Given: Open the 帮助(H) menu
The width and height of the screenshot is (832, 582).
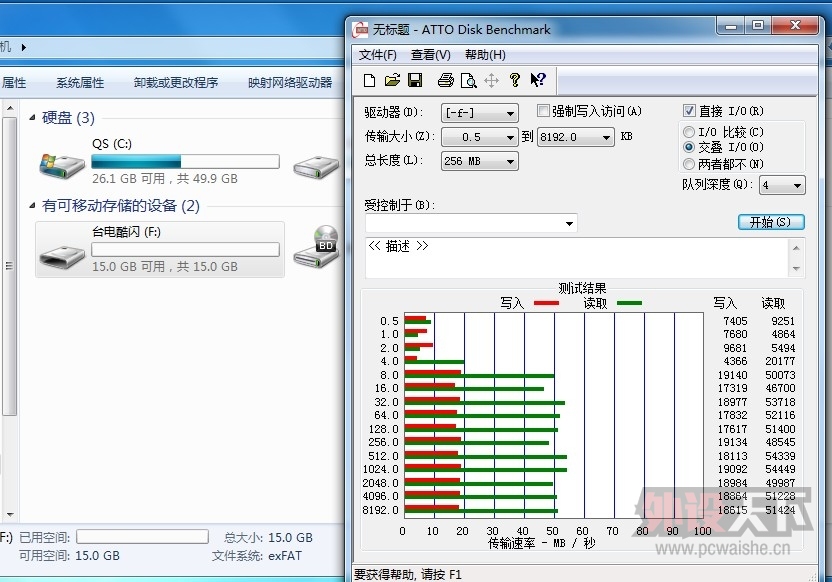Looking at the screenshot, I should click(485, 55).
